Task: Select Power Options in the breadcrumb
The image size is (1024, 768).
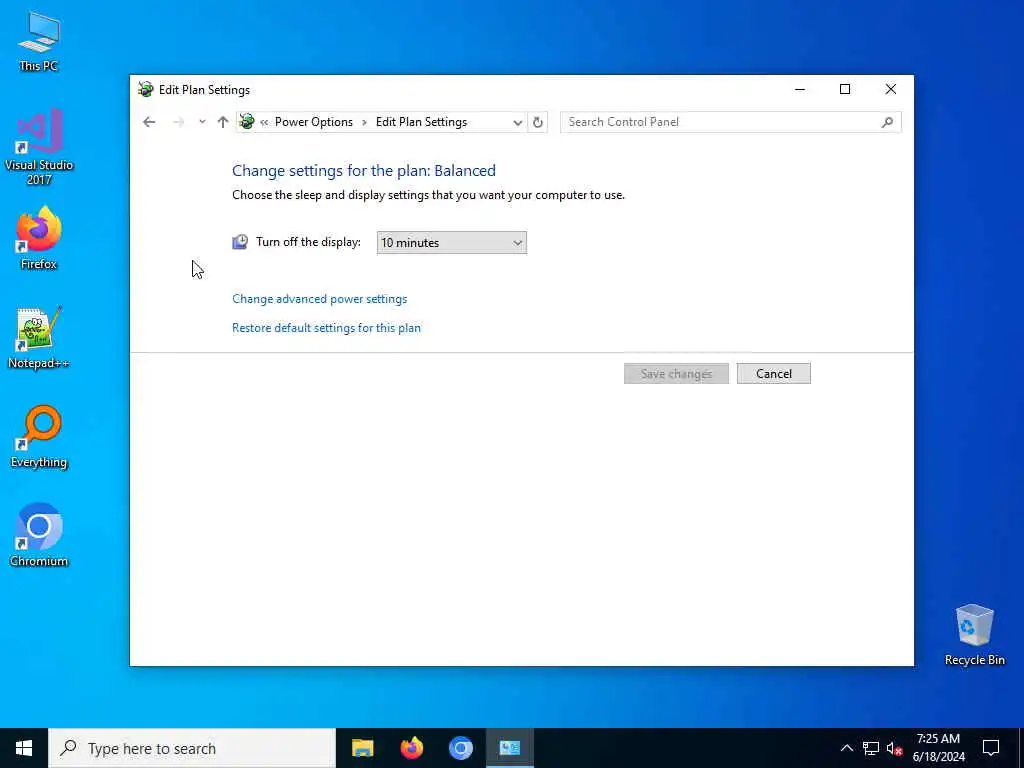Action: 313,122
